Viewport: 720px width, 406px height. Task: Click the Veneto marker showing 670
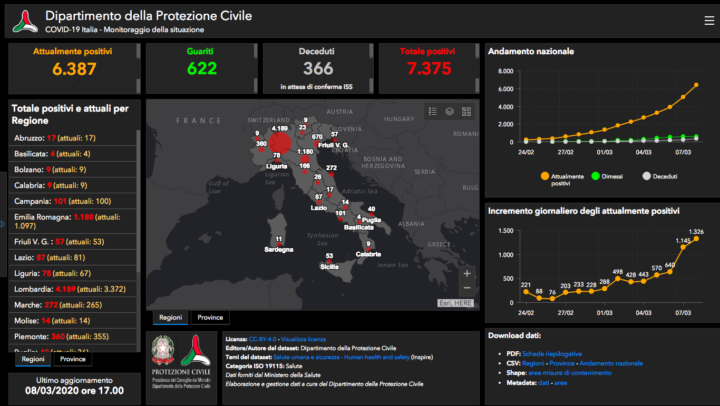[317, 143]
